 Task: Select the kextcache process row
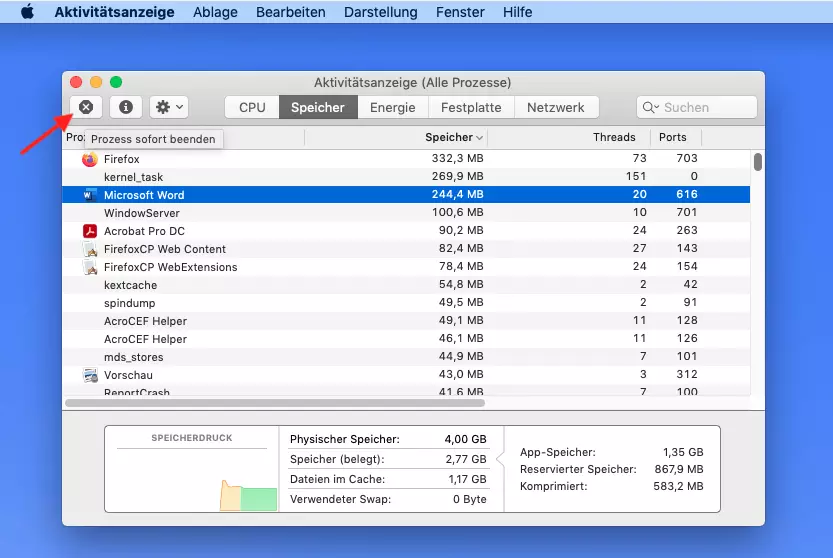click(x=406, y=285)
